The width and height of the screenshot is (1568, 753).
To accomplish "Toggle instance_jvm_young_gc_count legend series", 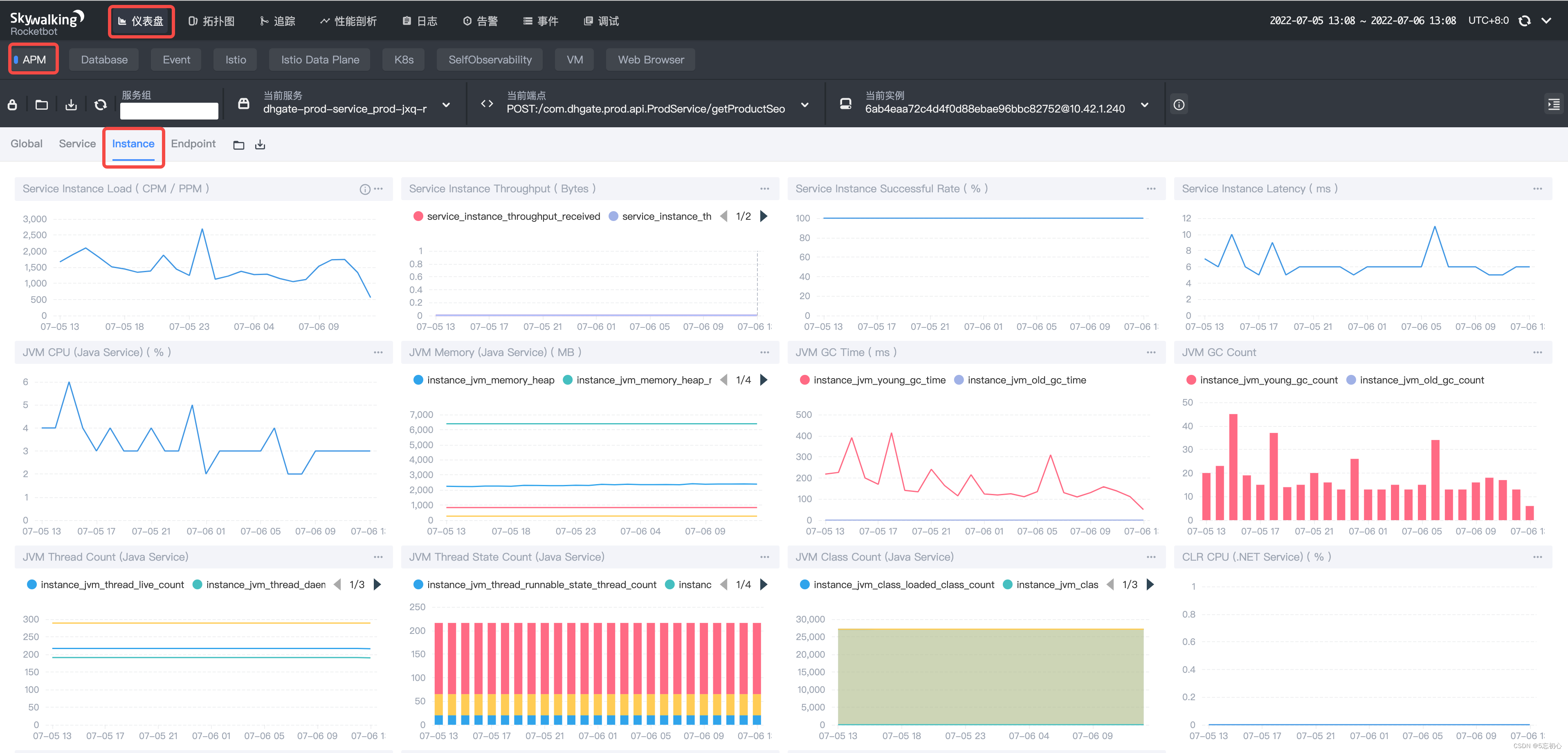I will pos(1262,380).
